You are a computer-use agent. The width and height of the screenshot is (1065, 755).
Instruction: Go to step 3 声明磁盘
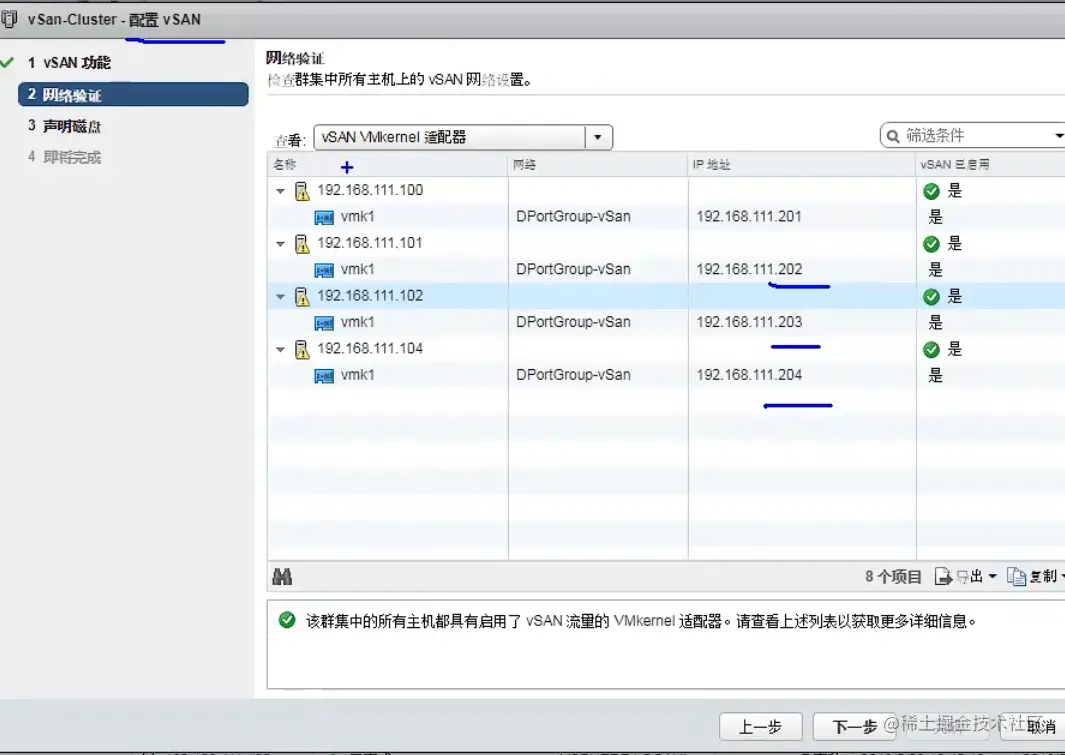[x=65, y=126]
